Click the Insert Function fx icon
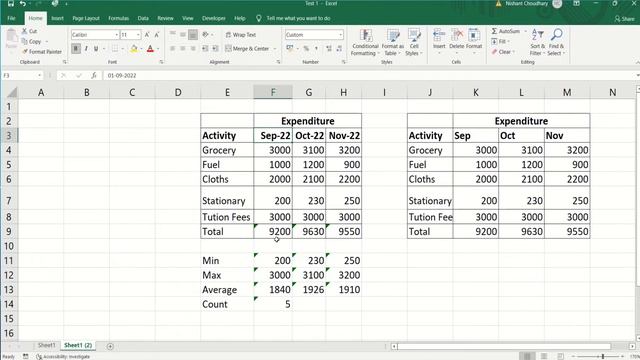Viewport: 640px width, 360px height. (93, 76)
